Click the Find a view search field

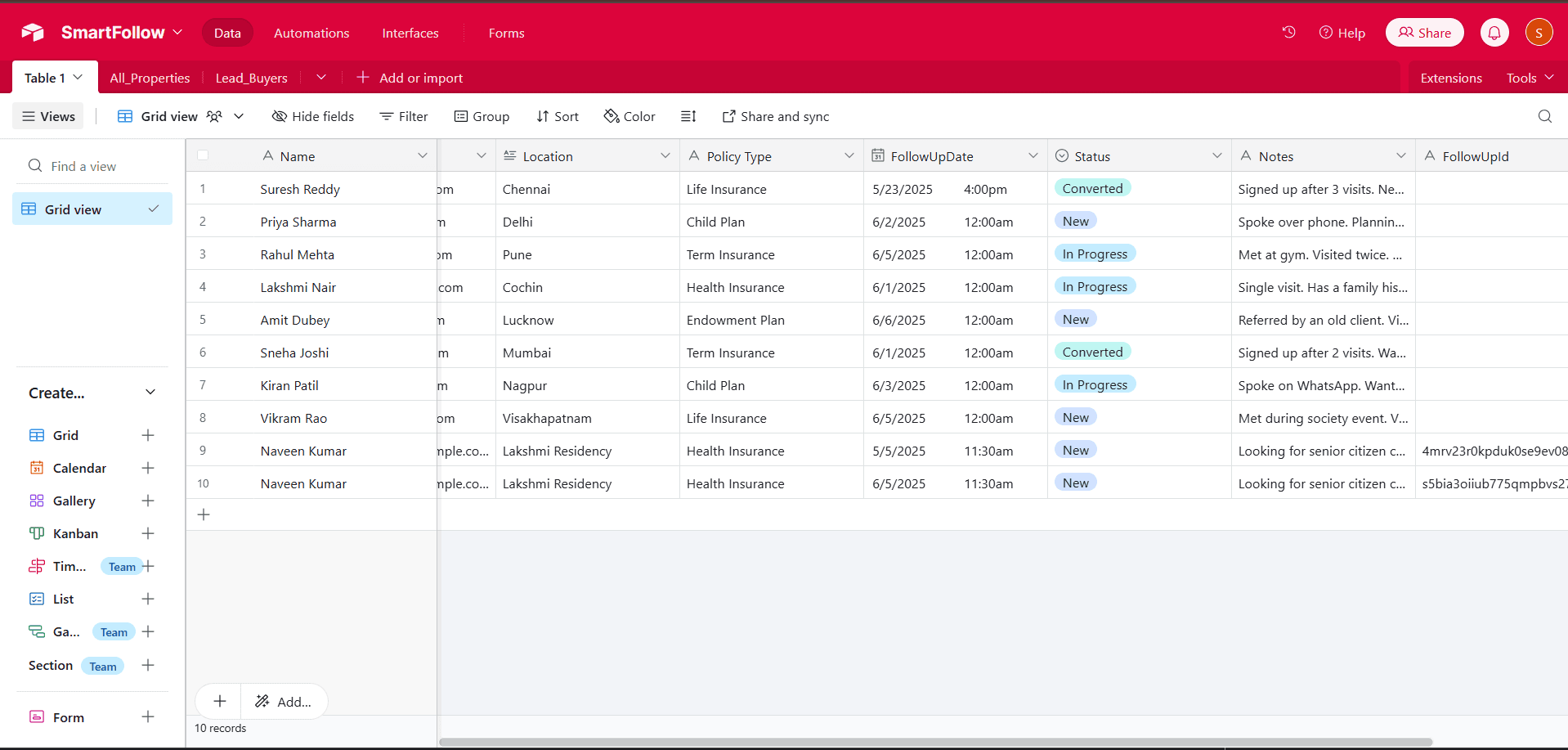pos(92,166)
